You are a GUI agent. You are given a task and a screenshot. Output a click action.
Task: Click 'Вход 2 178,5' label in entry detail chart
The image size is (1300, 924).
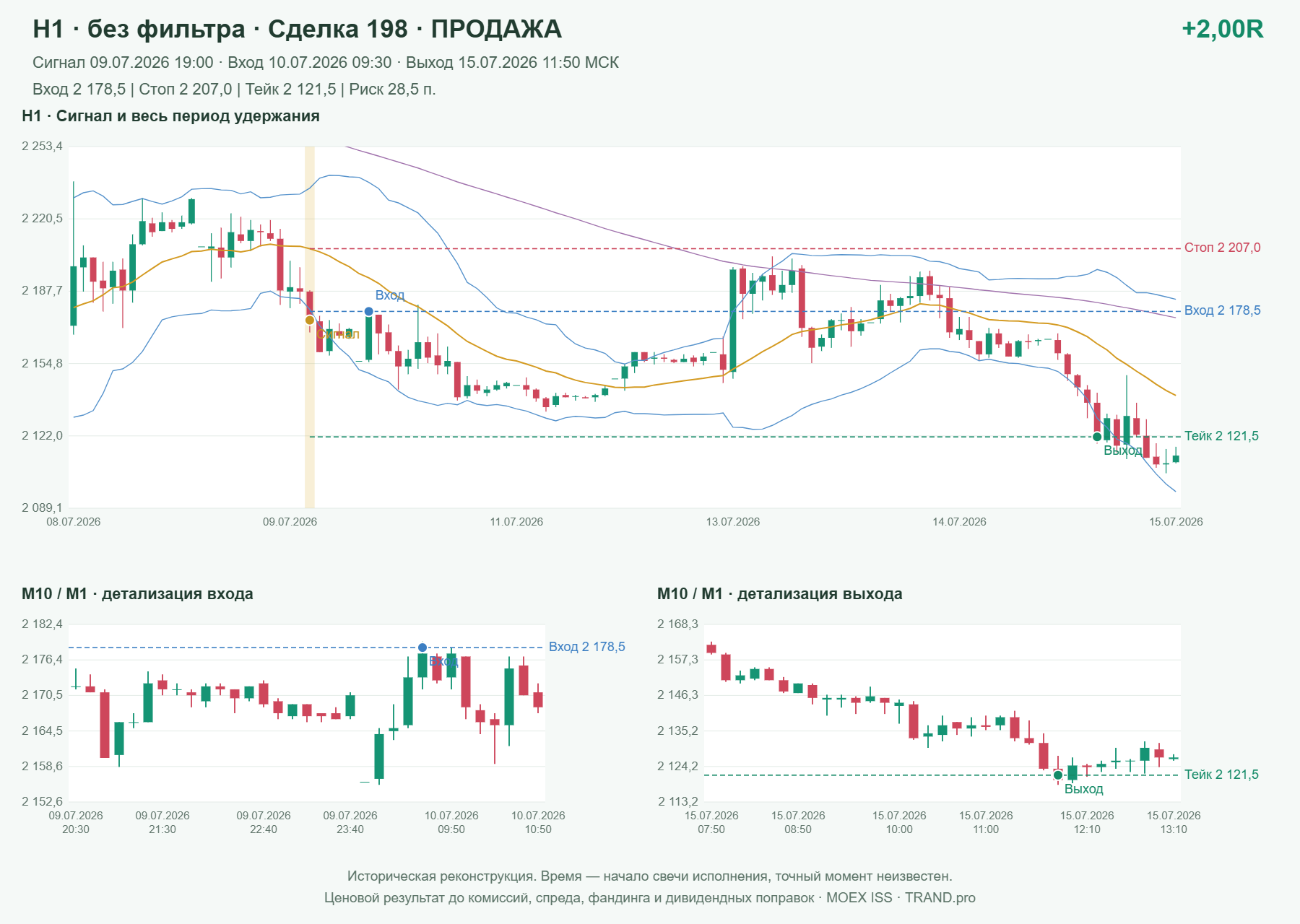[586, 647]
